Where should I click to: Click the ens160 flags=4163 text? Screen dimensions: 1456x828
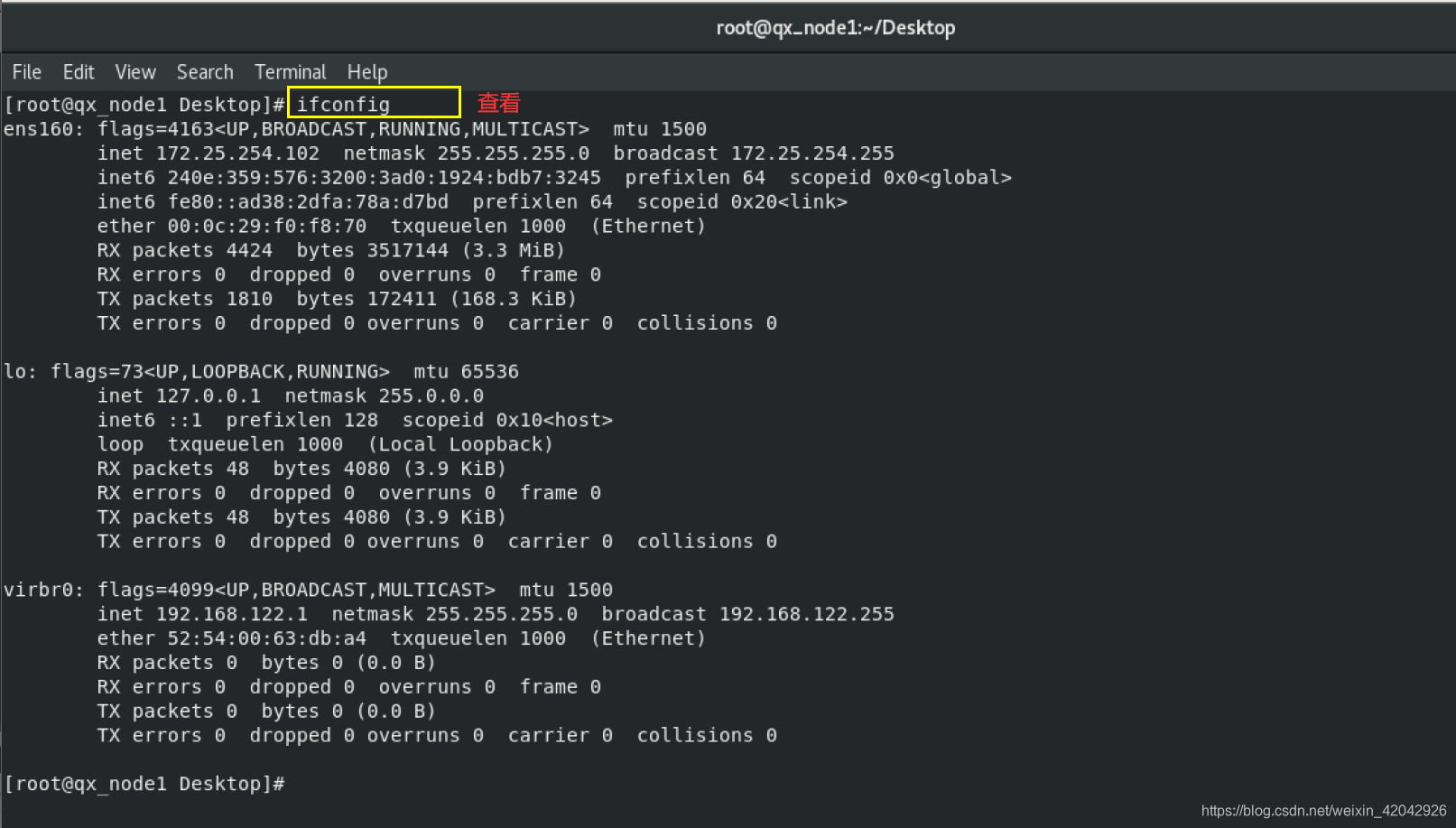click(155, 129)
